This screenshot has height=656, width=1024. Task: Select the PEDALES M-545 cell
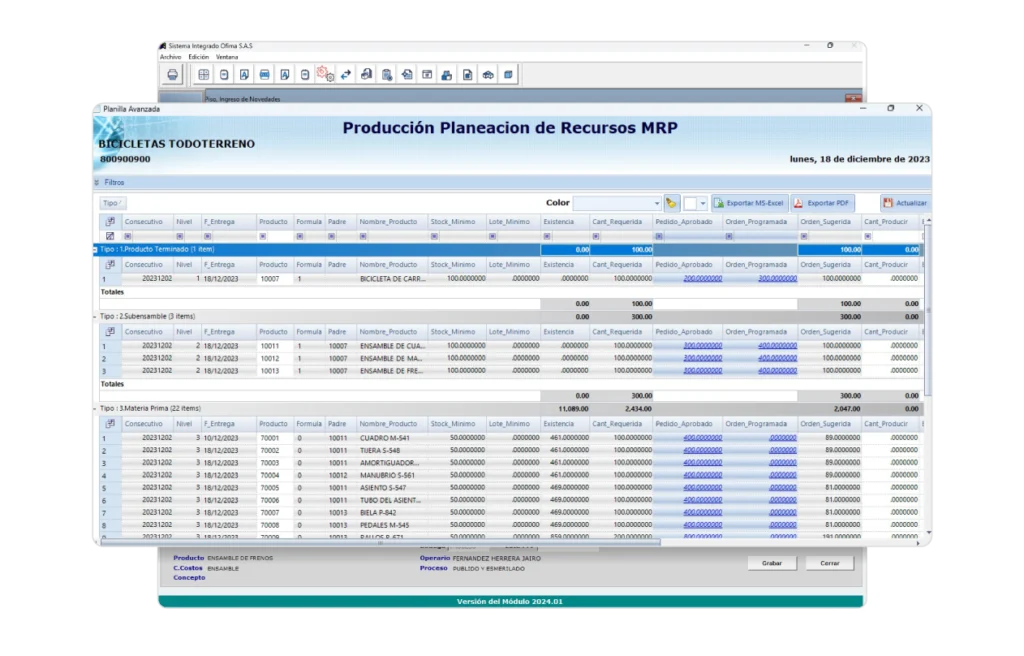[392, 525]
